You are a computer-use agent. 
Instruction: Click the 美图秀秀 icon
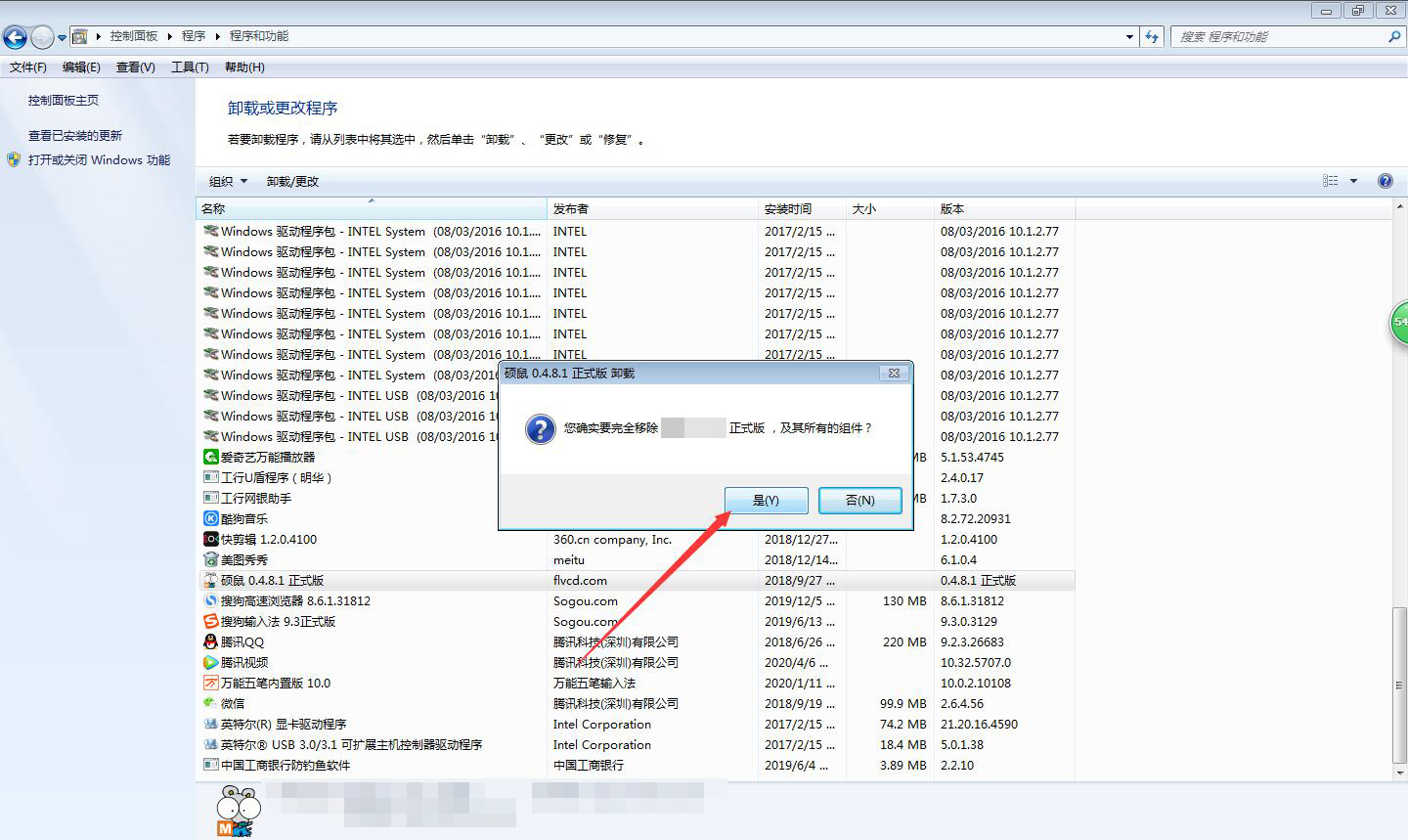coord(210,560)
